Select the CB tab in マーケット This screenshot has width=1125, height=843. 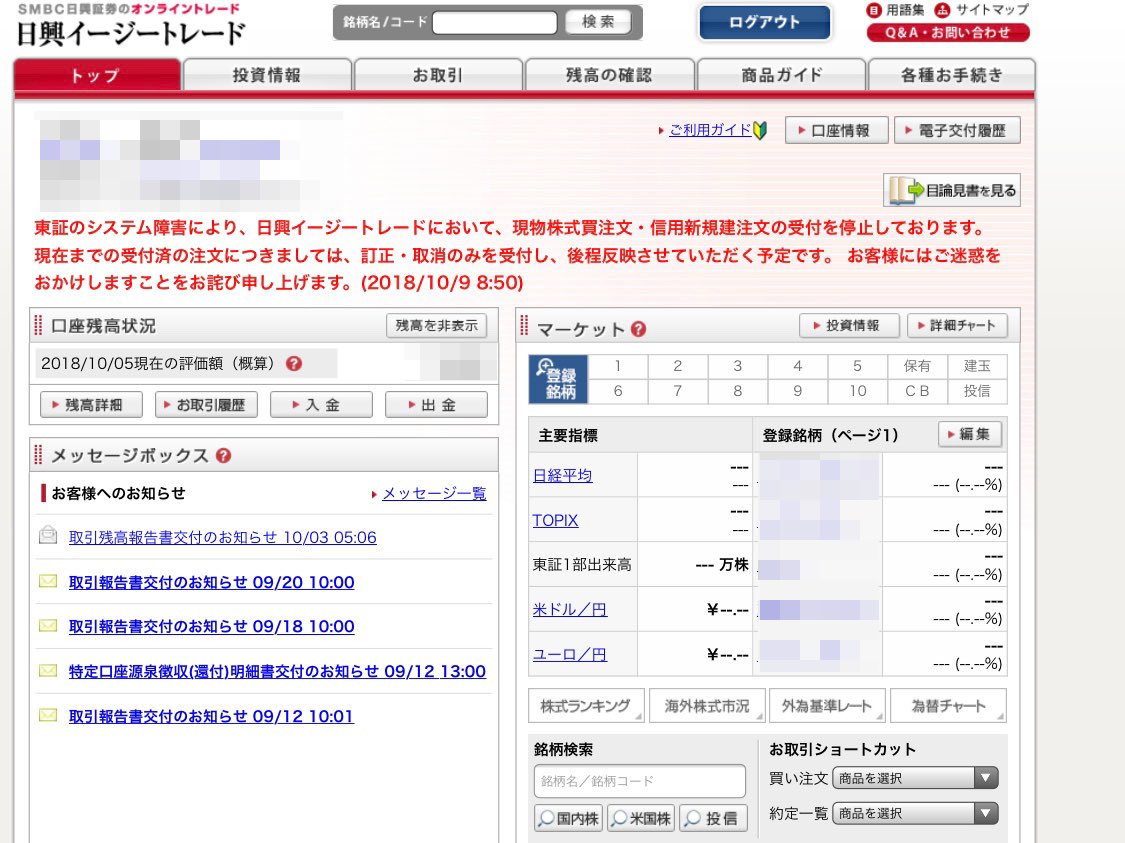click(917, 391)
